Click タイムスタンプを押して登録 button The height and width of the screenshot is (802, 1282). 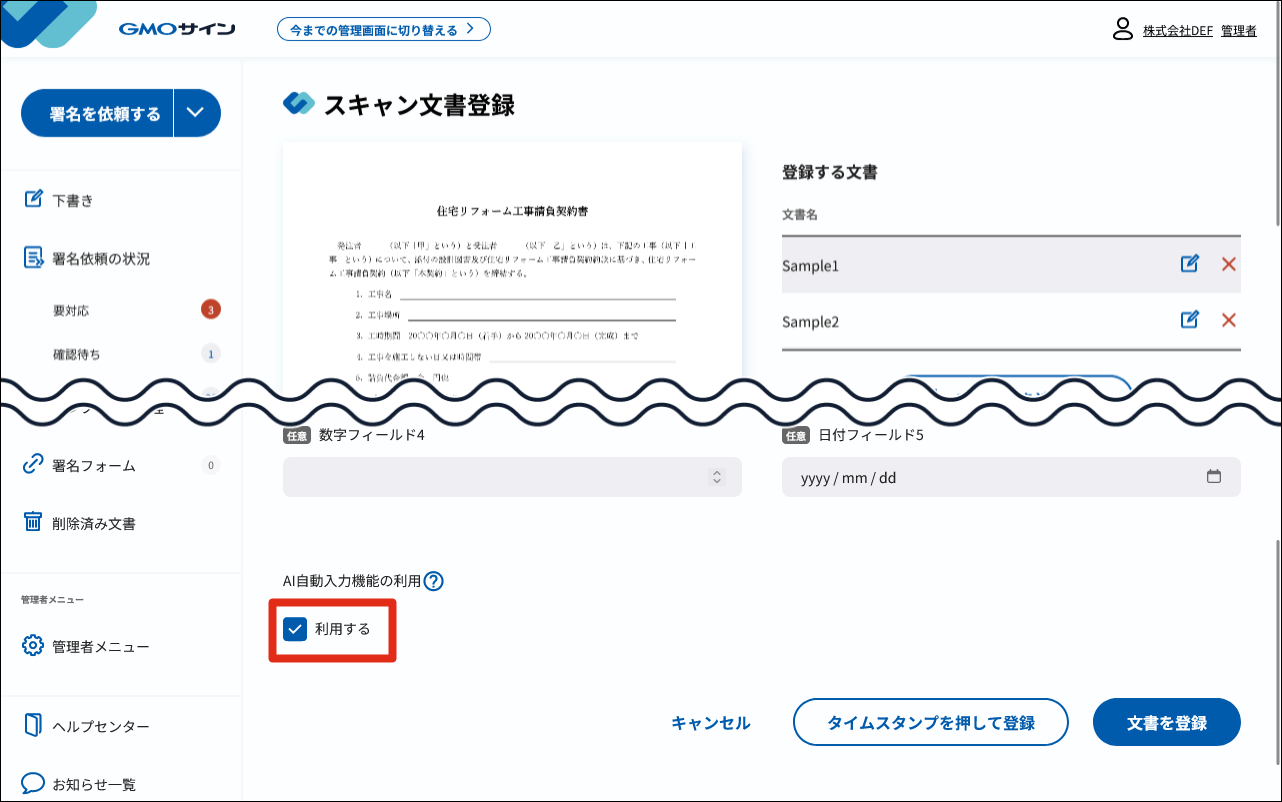pos(930,722)
